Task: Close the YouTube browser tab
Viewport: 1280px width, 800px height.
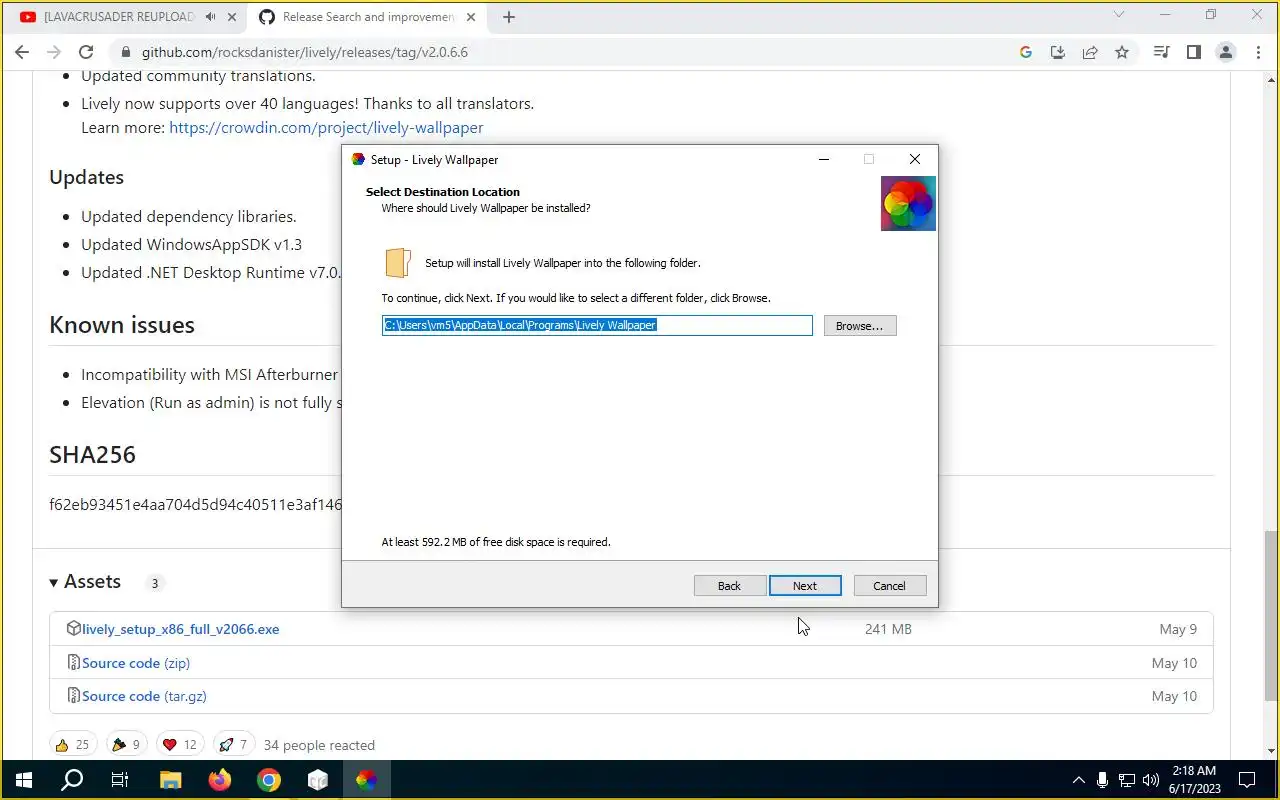Action: [x=232, y=17]
